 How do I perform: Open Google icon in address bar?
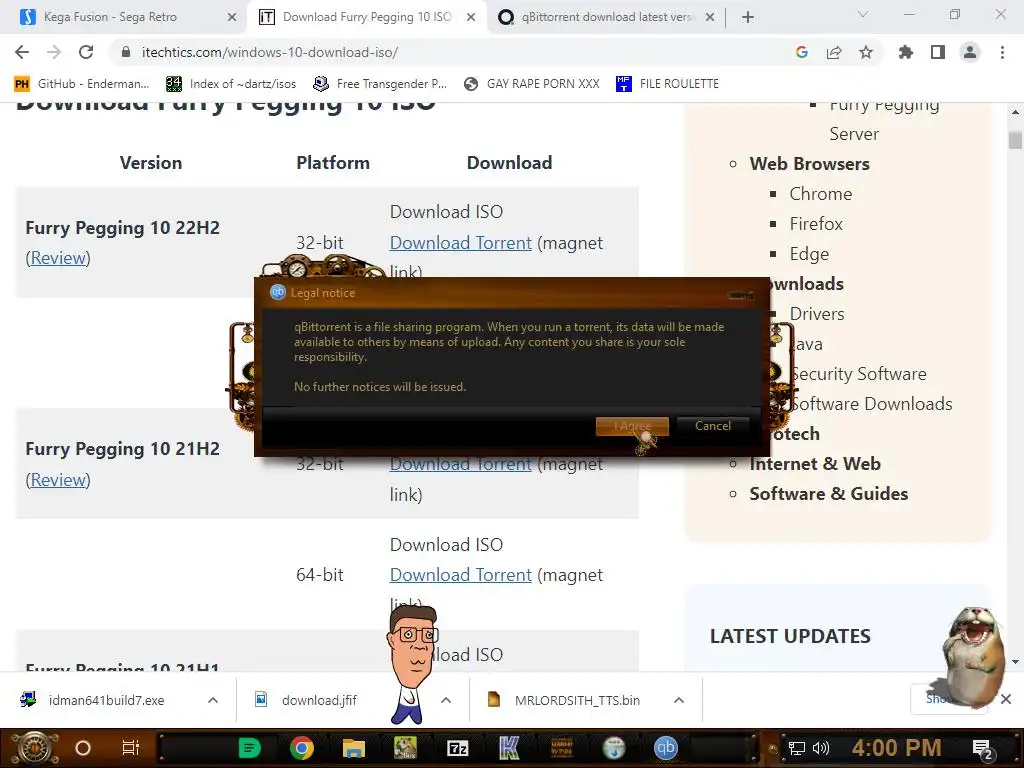tap(801, 52)
